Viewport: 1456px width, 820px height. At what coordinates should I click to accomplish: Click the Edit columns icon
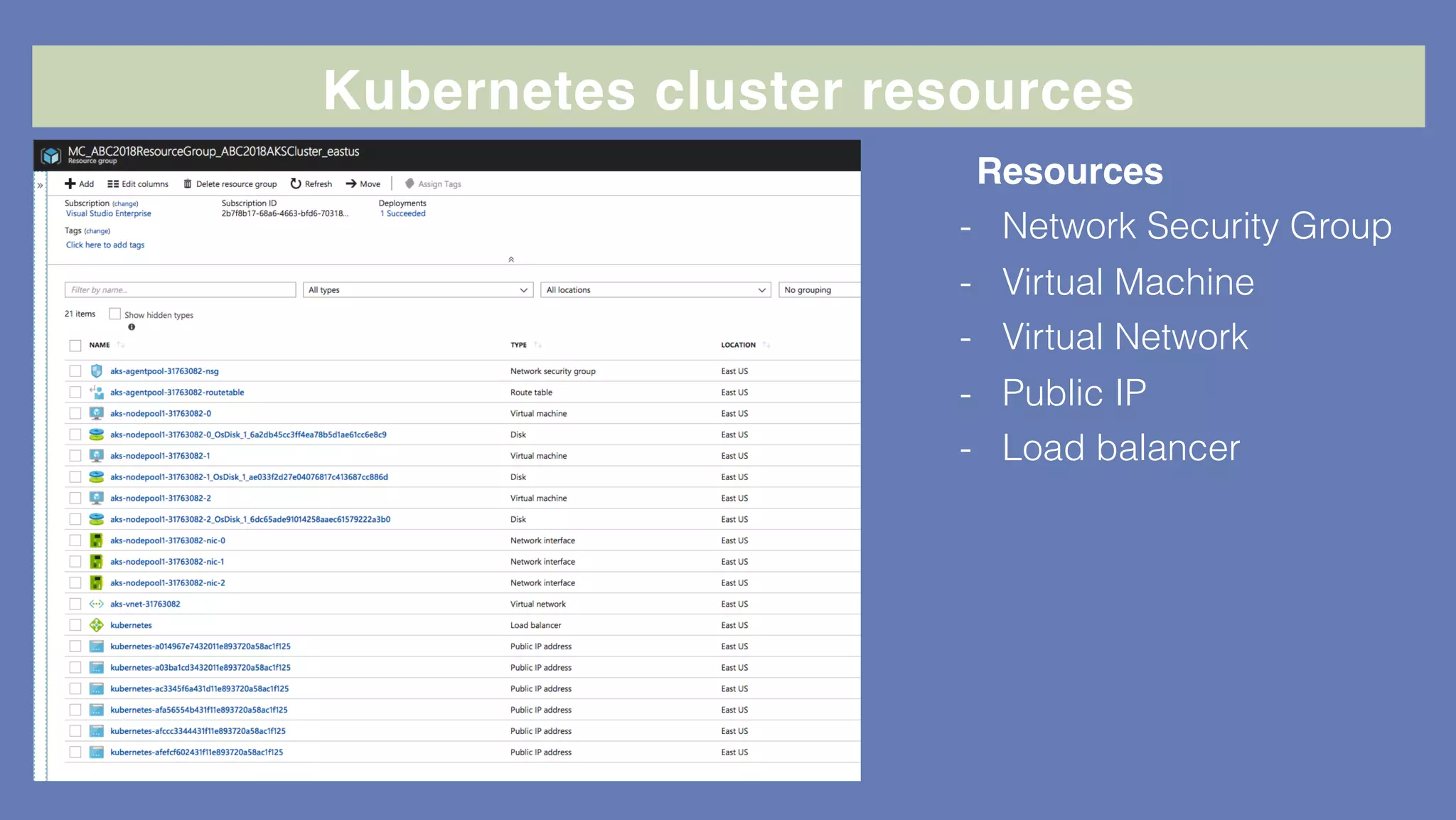point(113,183)
